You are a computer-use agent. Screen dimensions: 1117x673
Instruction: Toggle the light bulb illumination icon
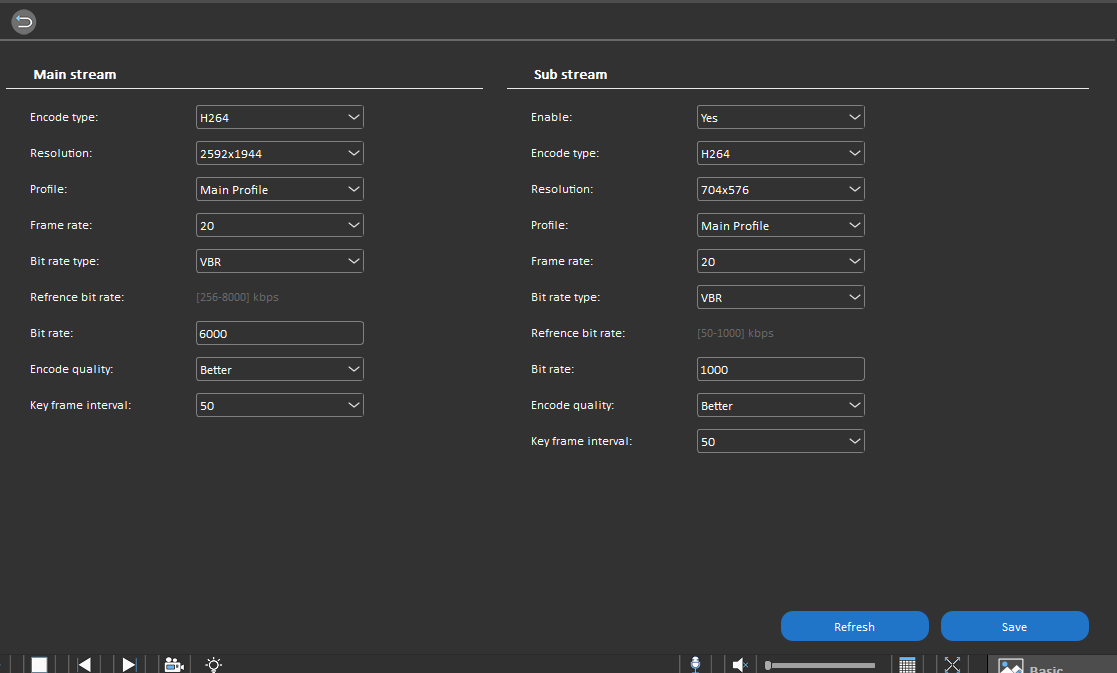212,663
